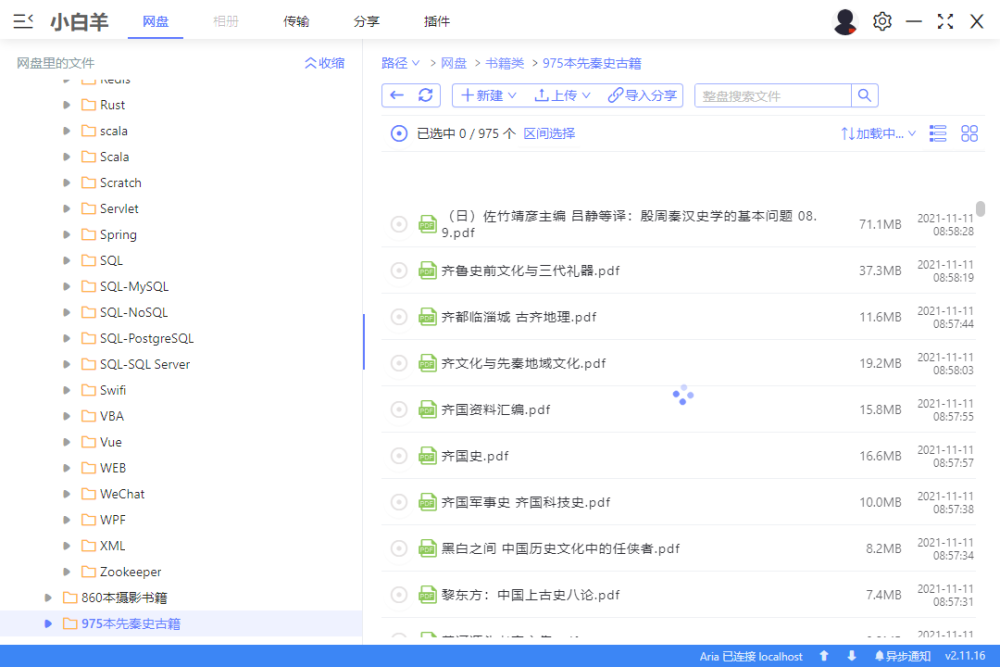Toggle the sidebar menu collapse icon

coord(23,22)
